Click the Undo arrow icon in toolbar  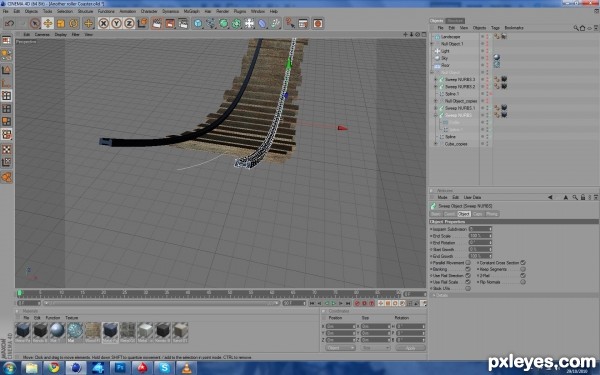coord(9,24)
